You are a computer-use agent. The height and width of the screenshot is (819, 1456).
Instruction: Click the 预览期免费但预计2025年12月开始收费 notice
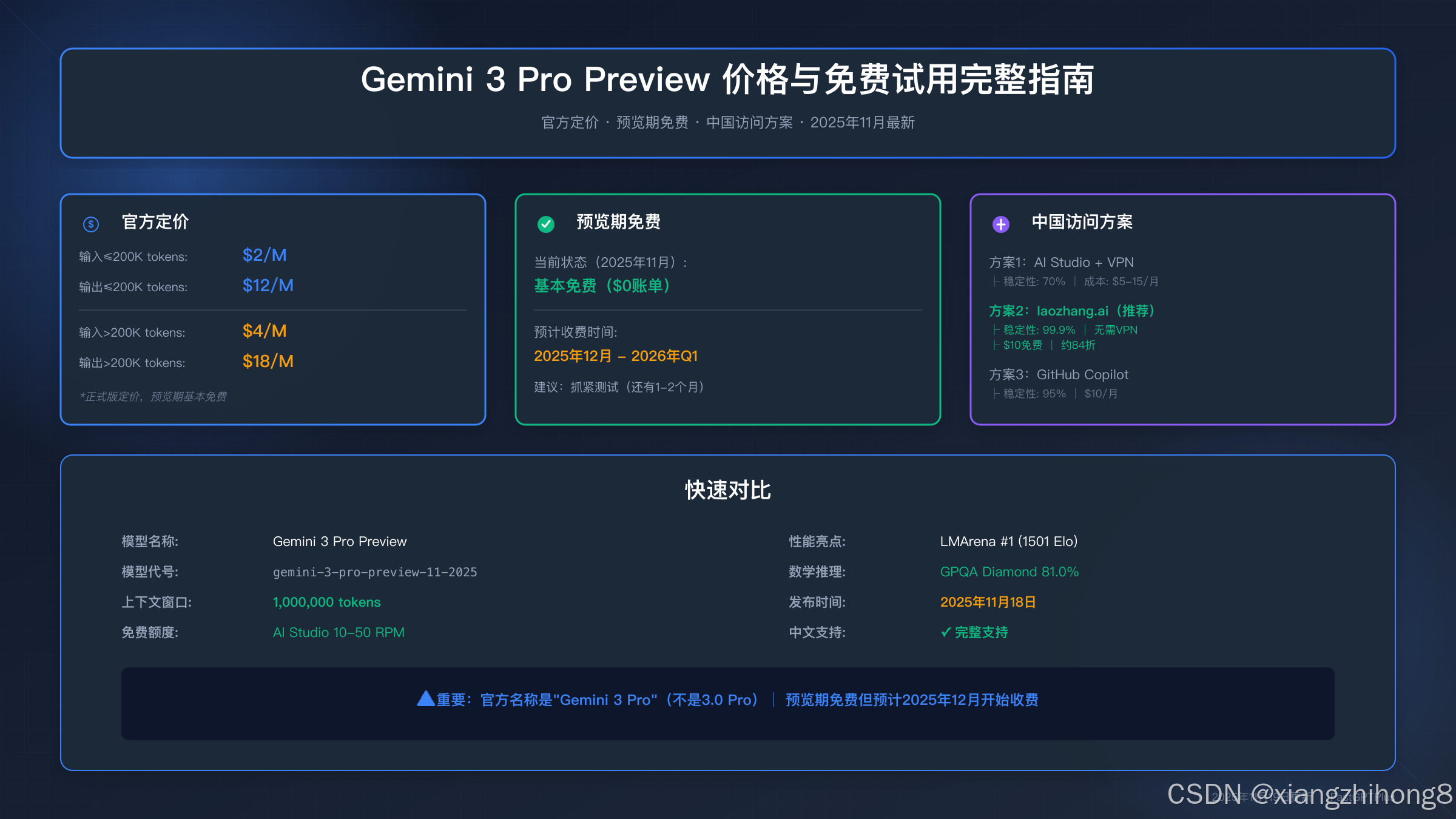pyautogui.click(x=912, y=699)
